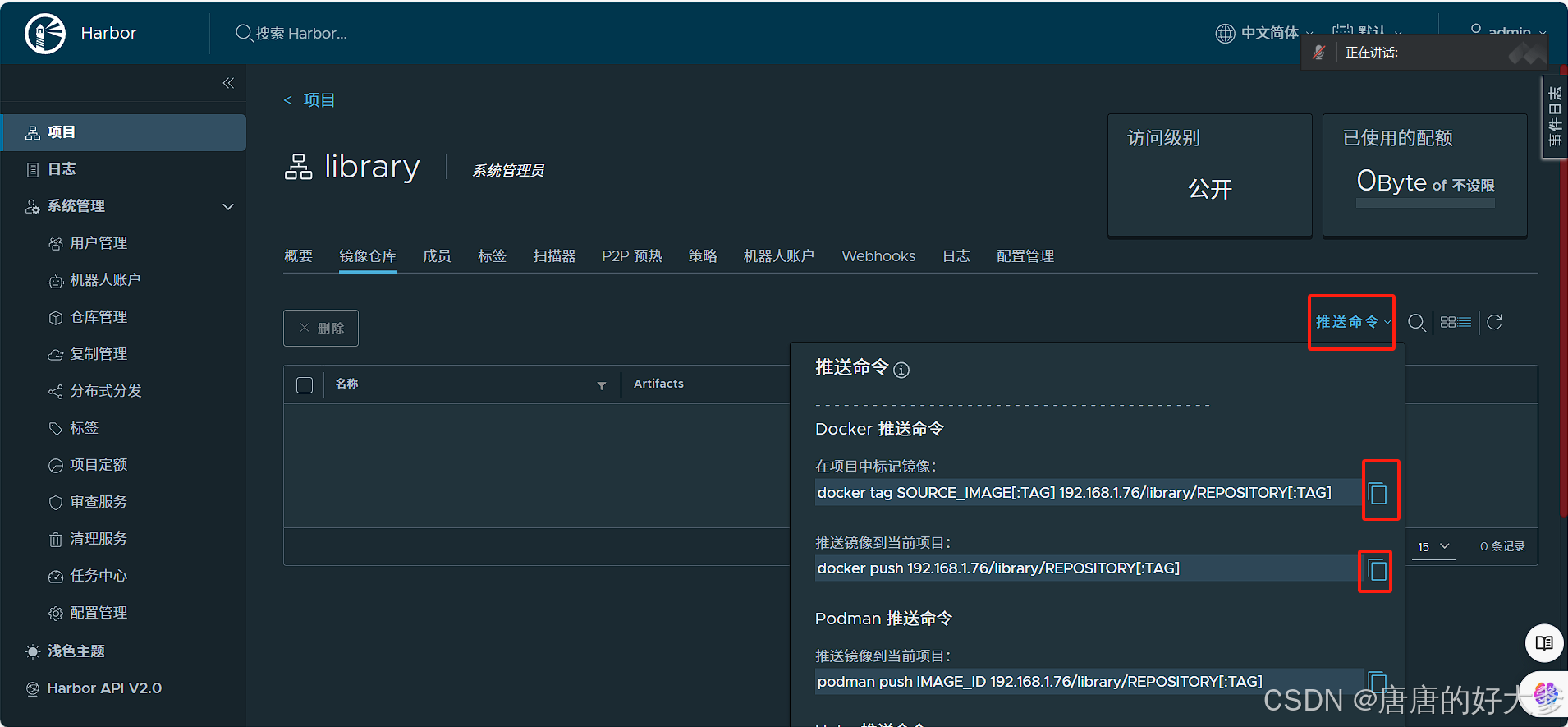Select the docker push command text
This screenshot has width=1568, height=727.
(998, 568)
